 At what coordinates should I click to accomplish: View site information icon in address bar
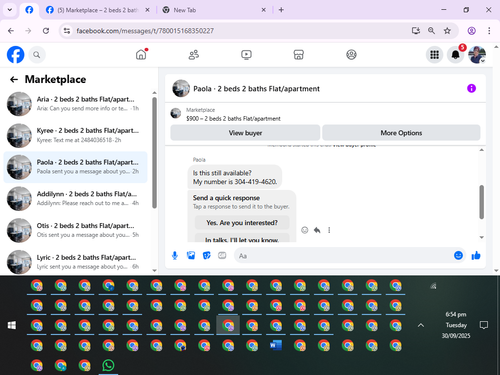point(67,31)
